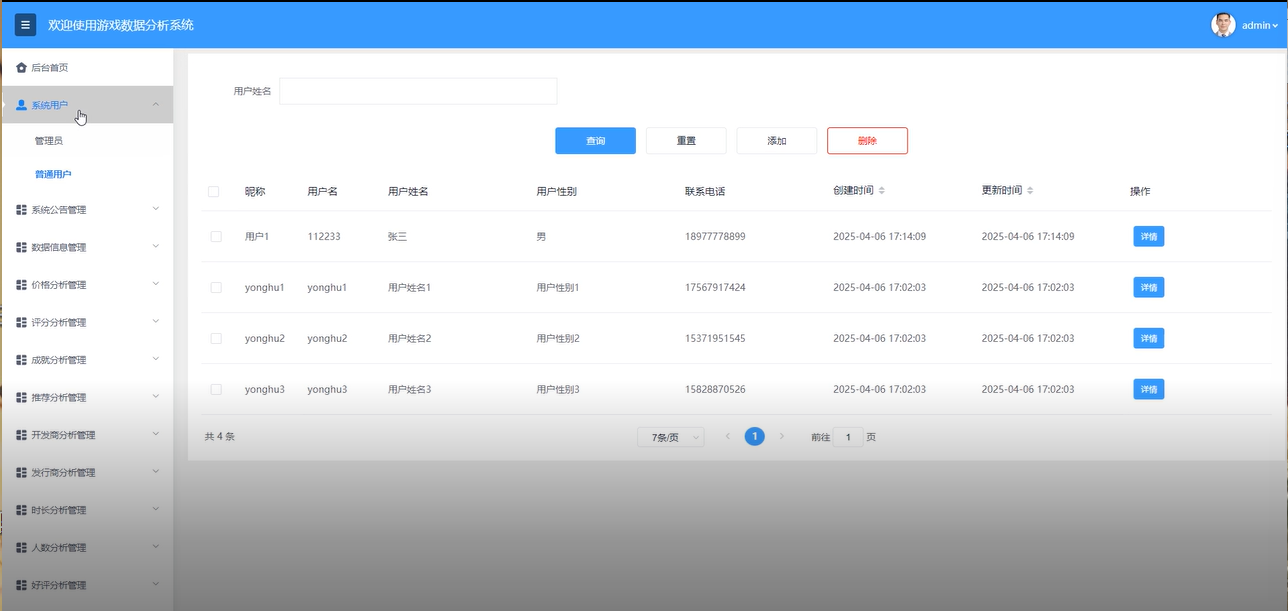The height and width of the screenshot is (611, 1288).
Task: Click the 删除 delete button
Action: point(866,140)
